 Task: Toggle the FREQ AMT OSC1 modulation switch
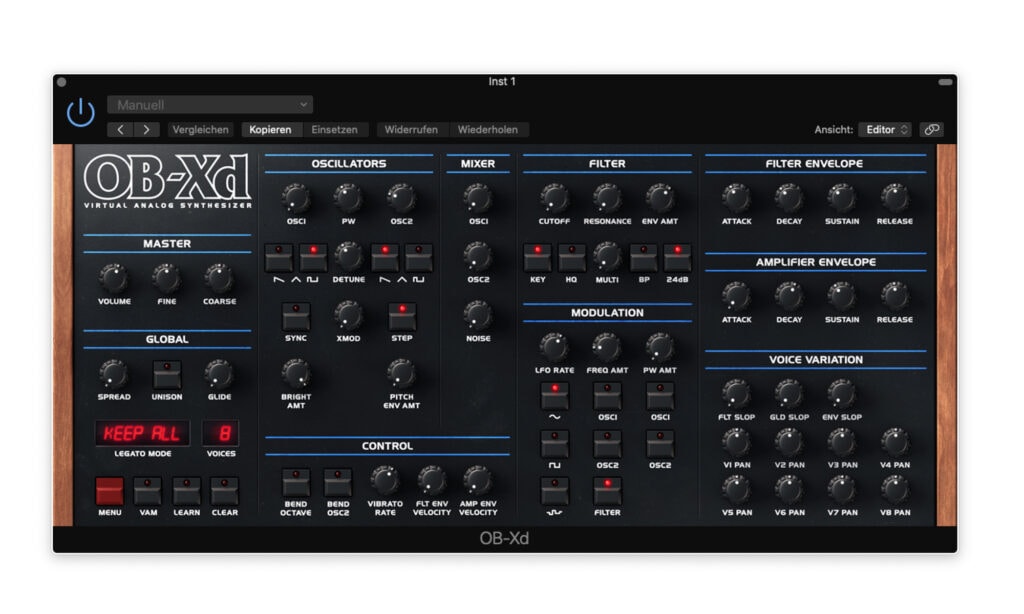607,396
